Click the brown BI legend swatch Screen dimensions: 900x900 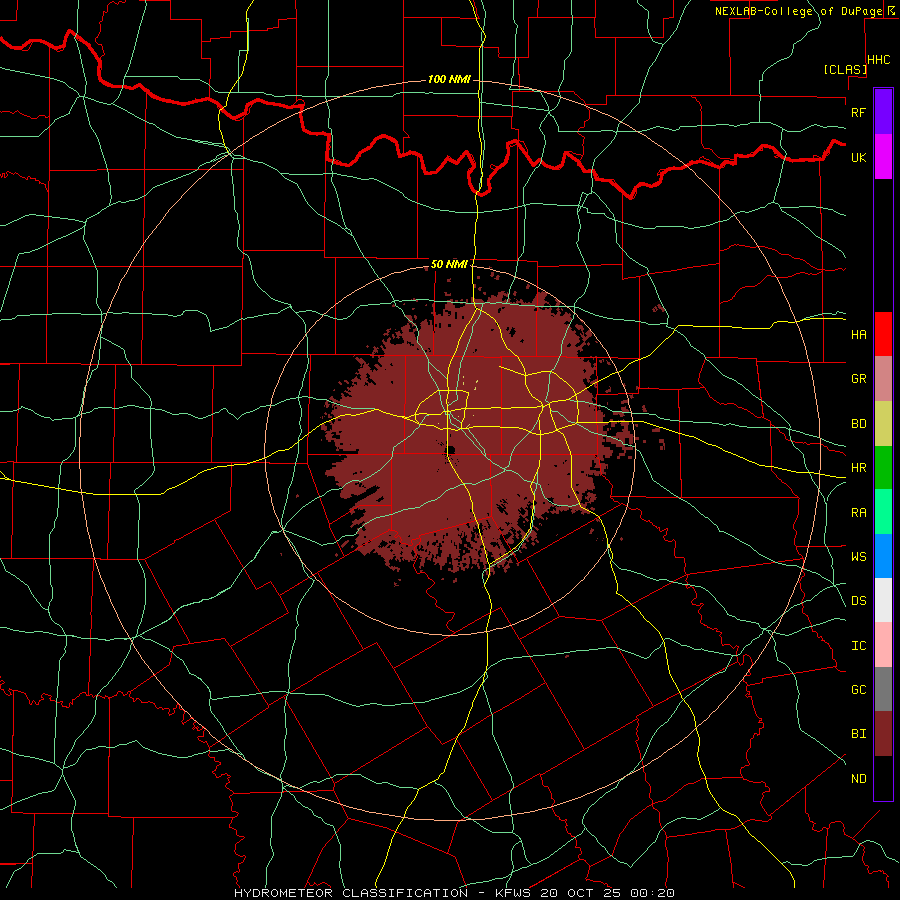883,734
